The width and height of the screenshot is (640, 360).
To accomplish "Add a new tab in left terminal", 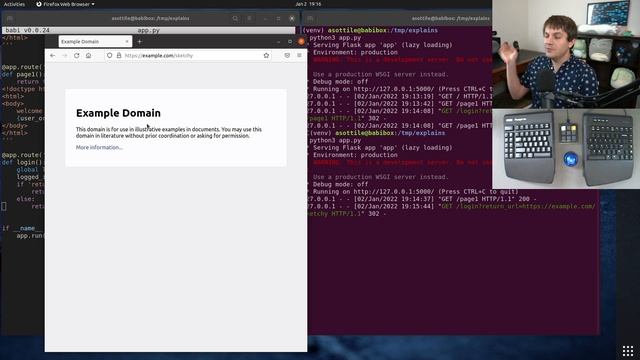I will pyautogui.click(x=9, y=18).
